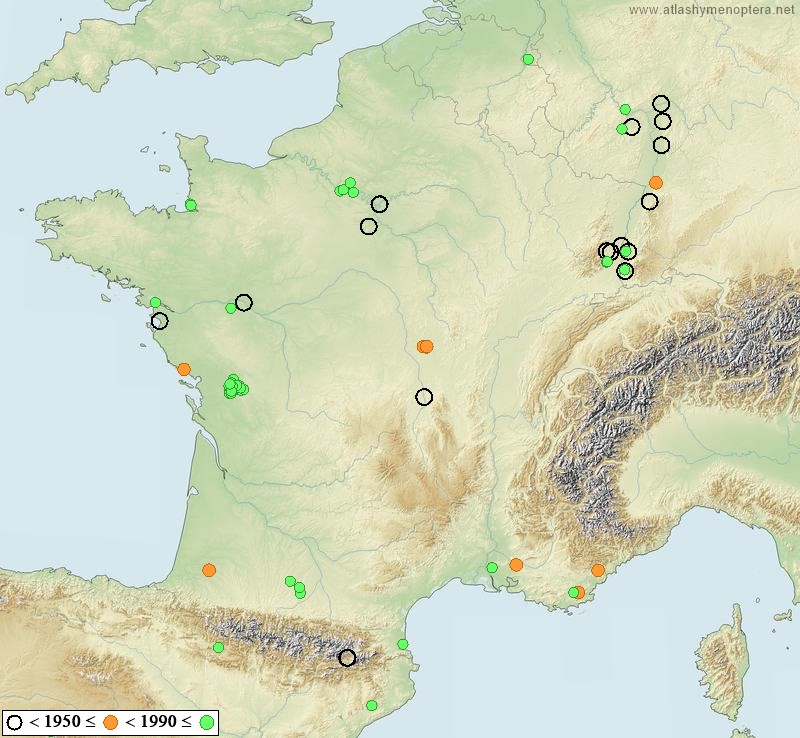Select the '< 1990 ≤' legend text
Viewport: 800px width, 738px height.
tap(159, 722)
